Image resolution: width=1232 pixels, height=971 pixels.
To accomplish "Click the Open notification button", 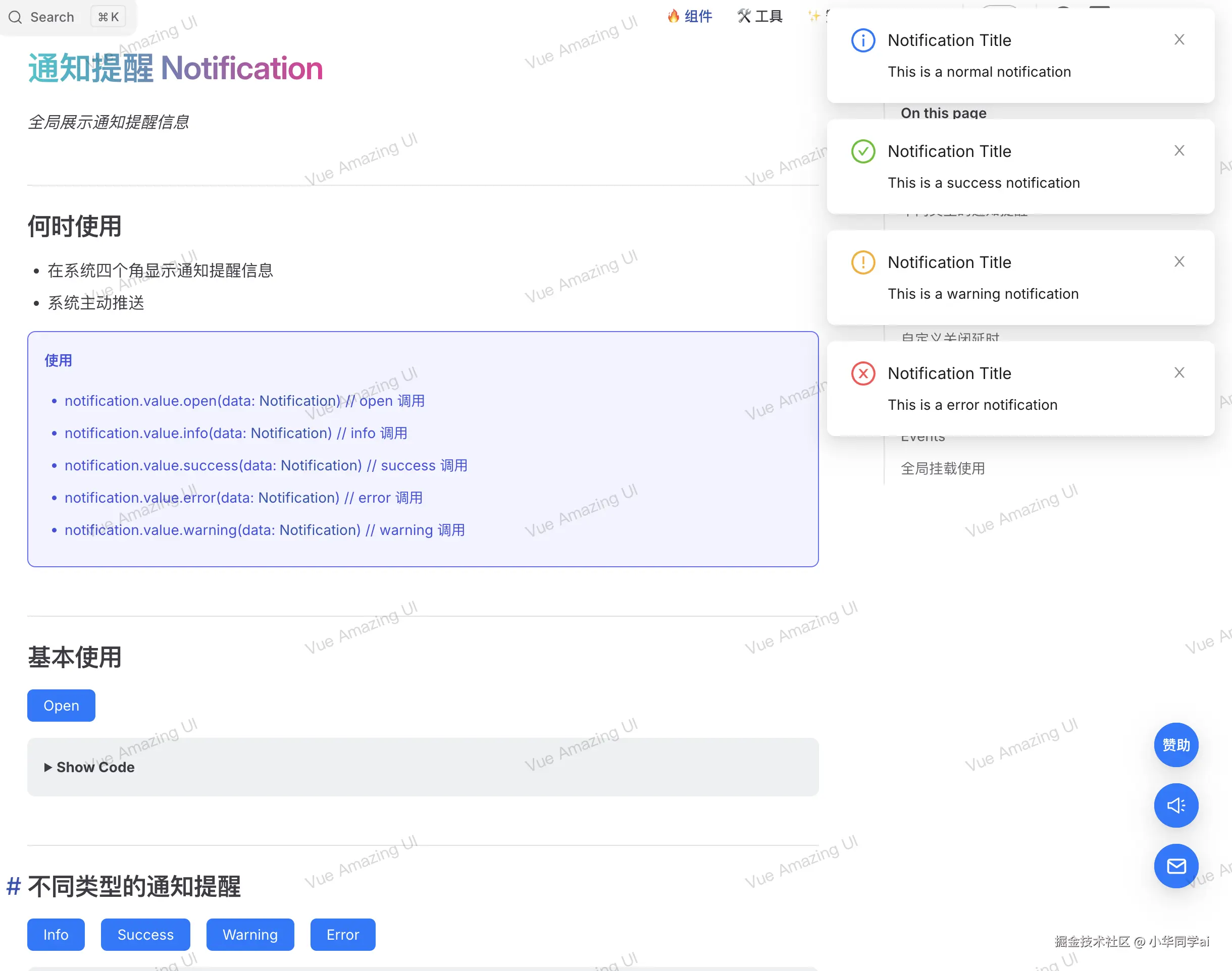I will tap(62, 706).
